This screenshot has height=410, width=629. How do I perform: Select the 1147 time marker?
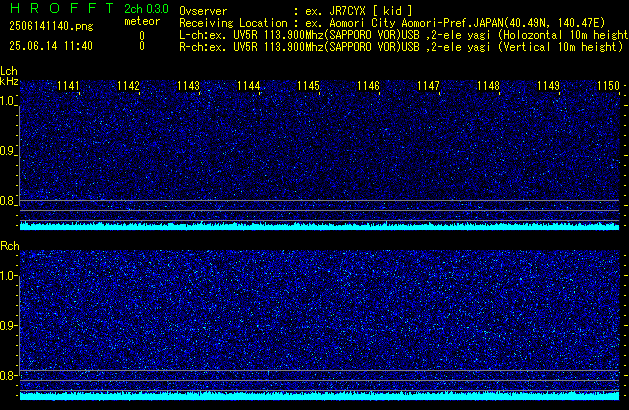click(428, 86)
